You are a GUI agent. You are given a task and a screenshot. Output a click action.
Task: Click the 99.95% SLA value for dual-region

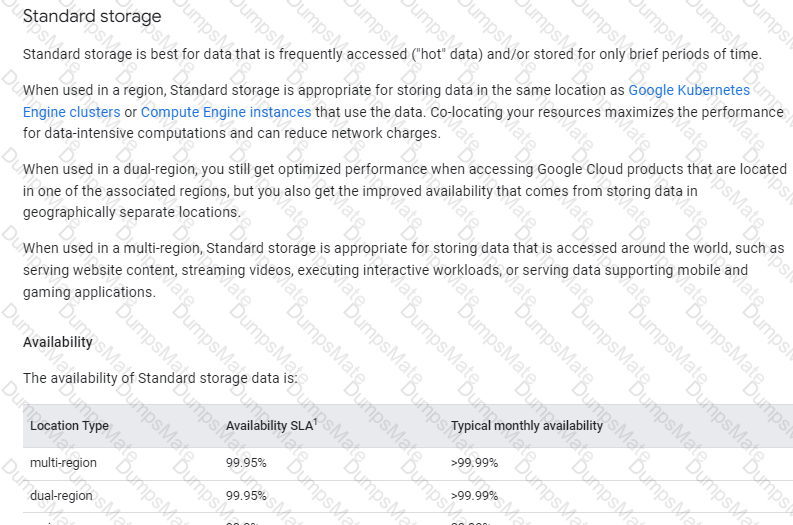(x=246, y=496)
